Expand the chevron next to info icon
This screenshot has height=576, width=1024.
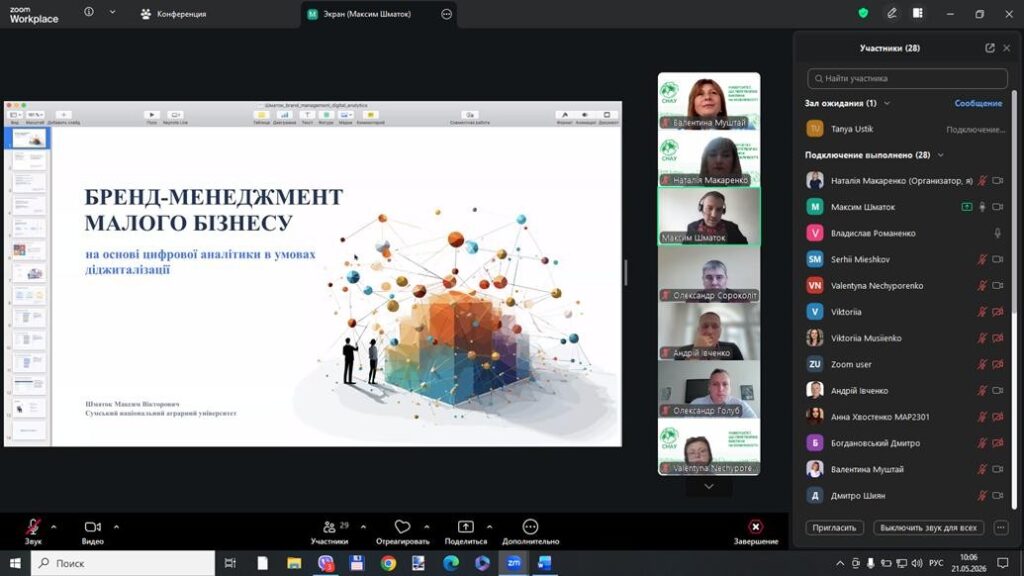point(112,12)
